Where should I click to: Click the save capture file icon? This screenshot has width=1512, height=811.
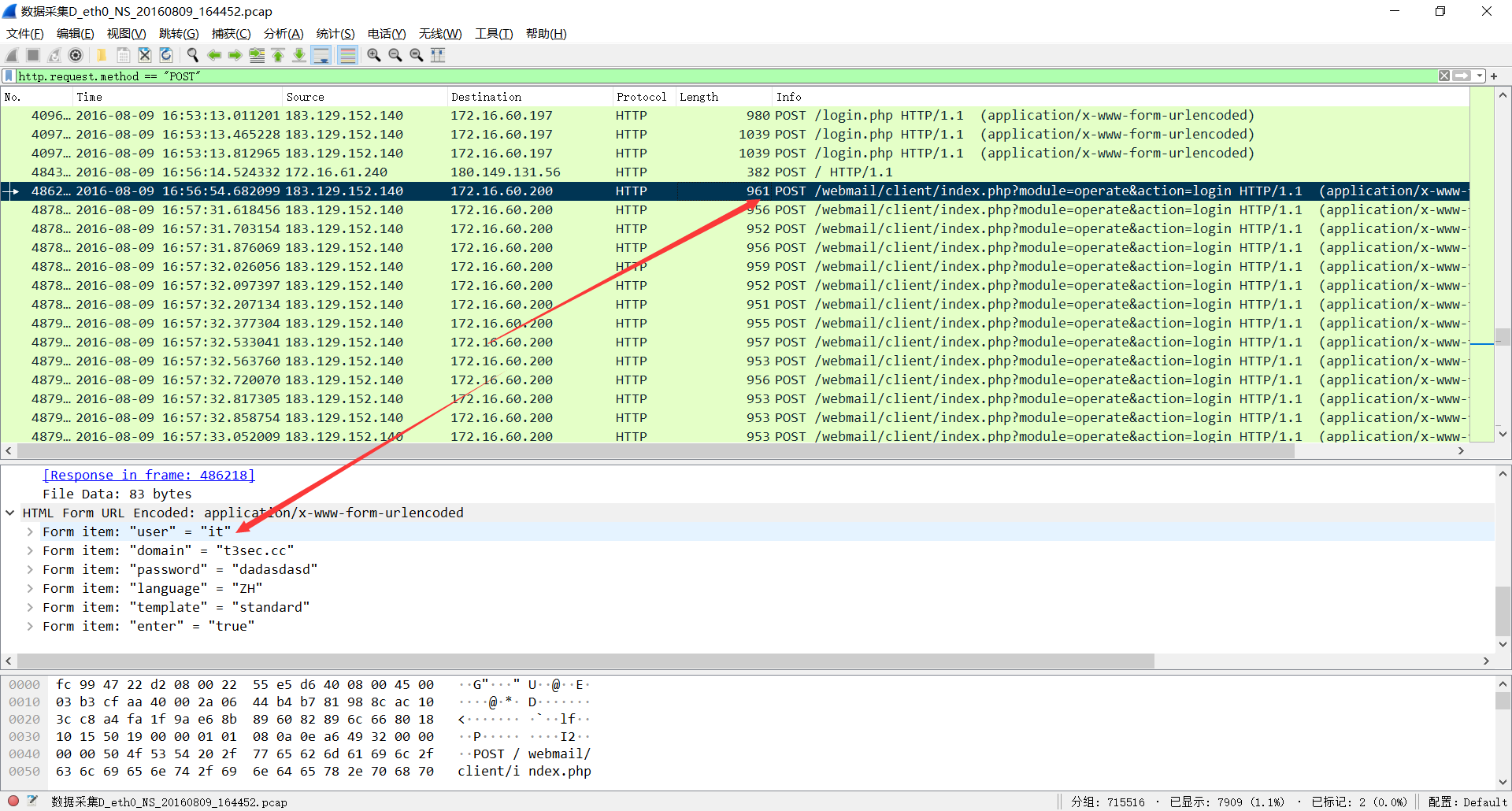click(x=123, y=55)
